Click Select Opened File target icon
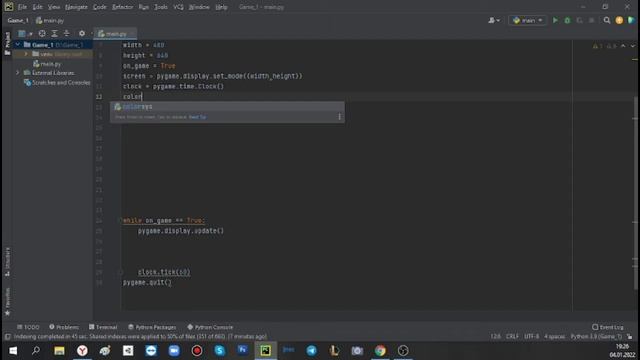Viewport: 640px width, 360px height. click(42, 33)
